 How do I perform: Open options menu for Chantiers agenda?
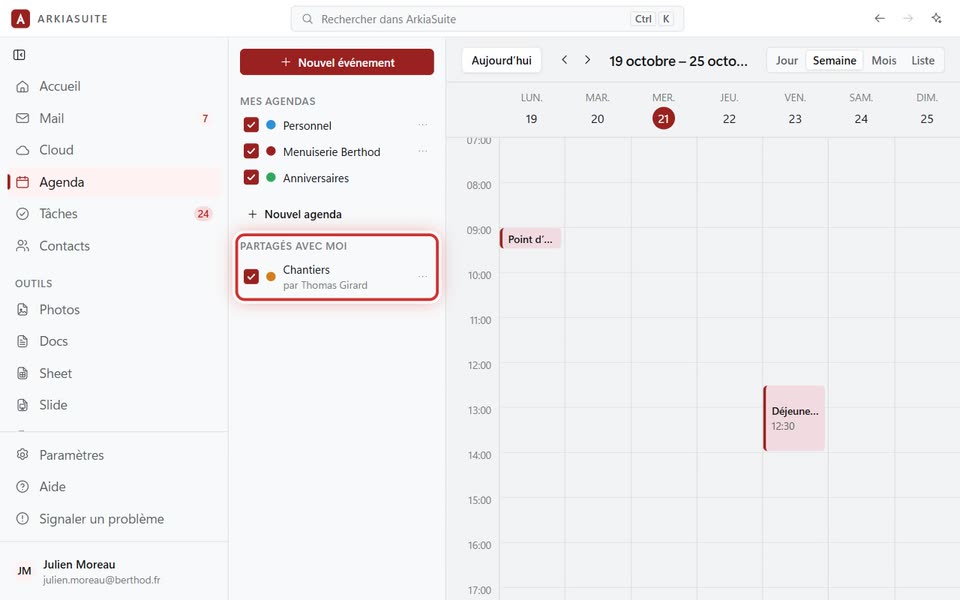point(422,276)
